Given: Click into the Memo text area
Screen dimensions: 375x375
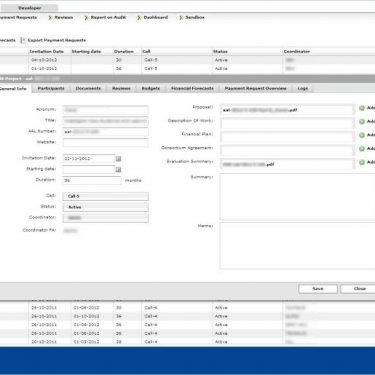Looking at the screenshot, I should pyautogui.click(x=297, y=246).
